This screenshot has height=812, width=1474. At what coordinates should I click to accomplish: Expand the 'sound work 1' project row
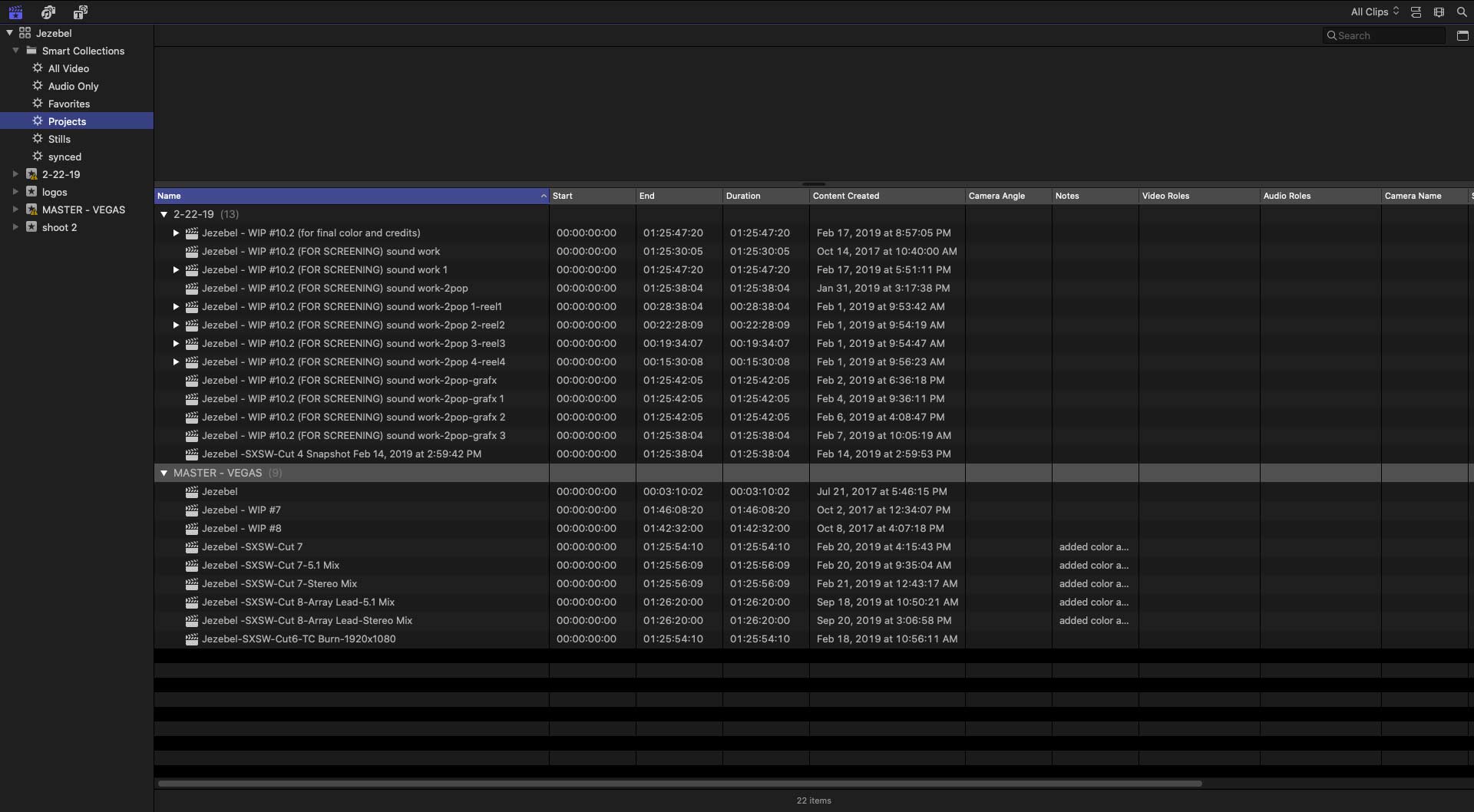pos(176,269)
